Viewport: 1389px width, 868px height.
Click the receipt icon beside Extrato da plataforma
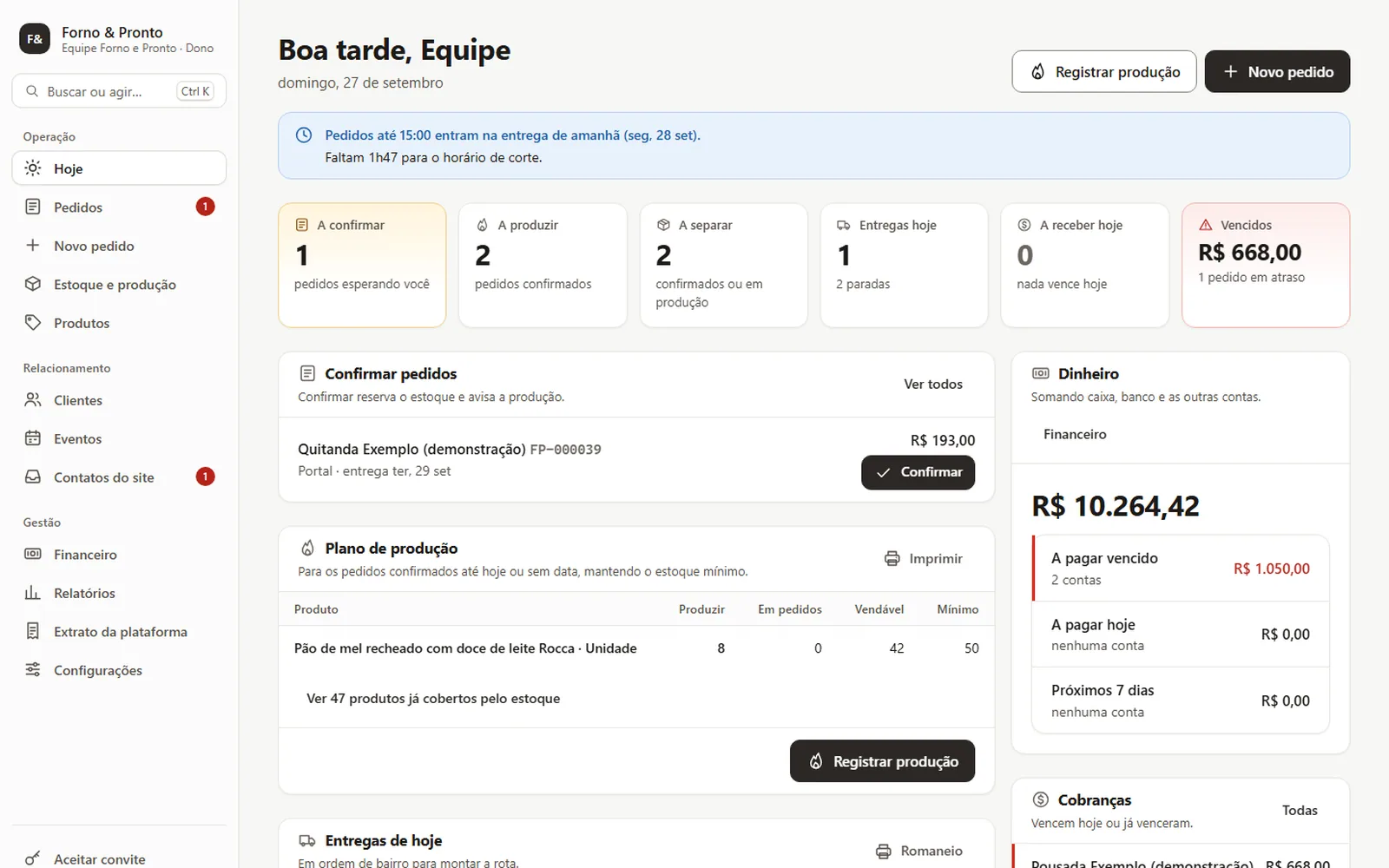pos(33,631)
